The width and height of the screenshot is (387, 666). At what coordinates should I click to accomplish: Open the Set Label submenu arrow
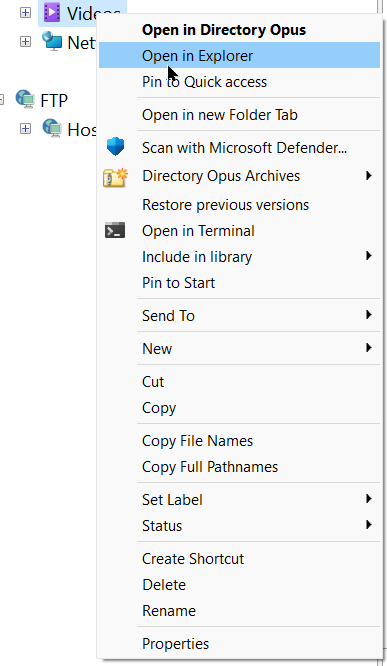[369, 499]
